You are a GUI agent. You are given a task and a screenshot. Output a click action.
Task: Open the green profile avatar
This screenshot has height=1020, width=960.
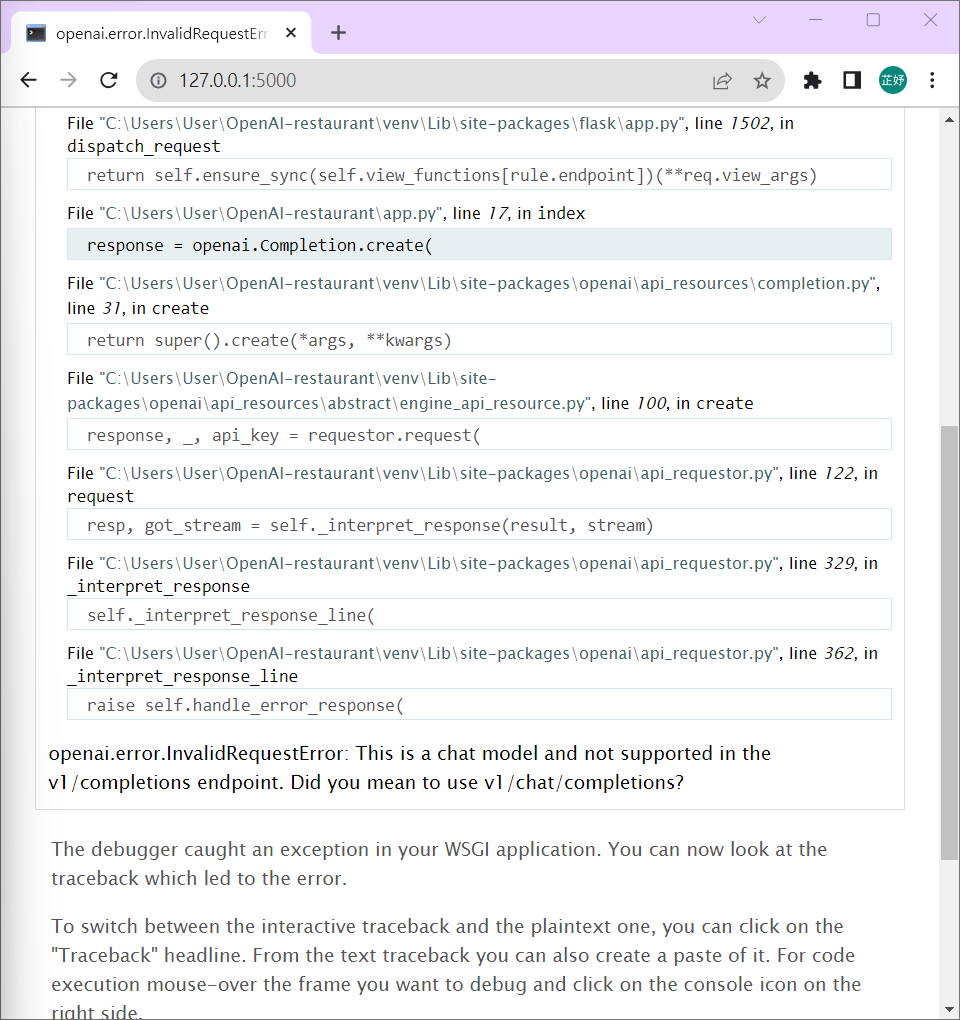(x=892, y=80)
